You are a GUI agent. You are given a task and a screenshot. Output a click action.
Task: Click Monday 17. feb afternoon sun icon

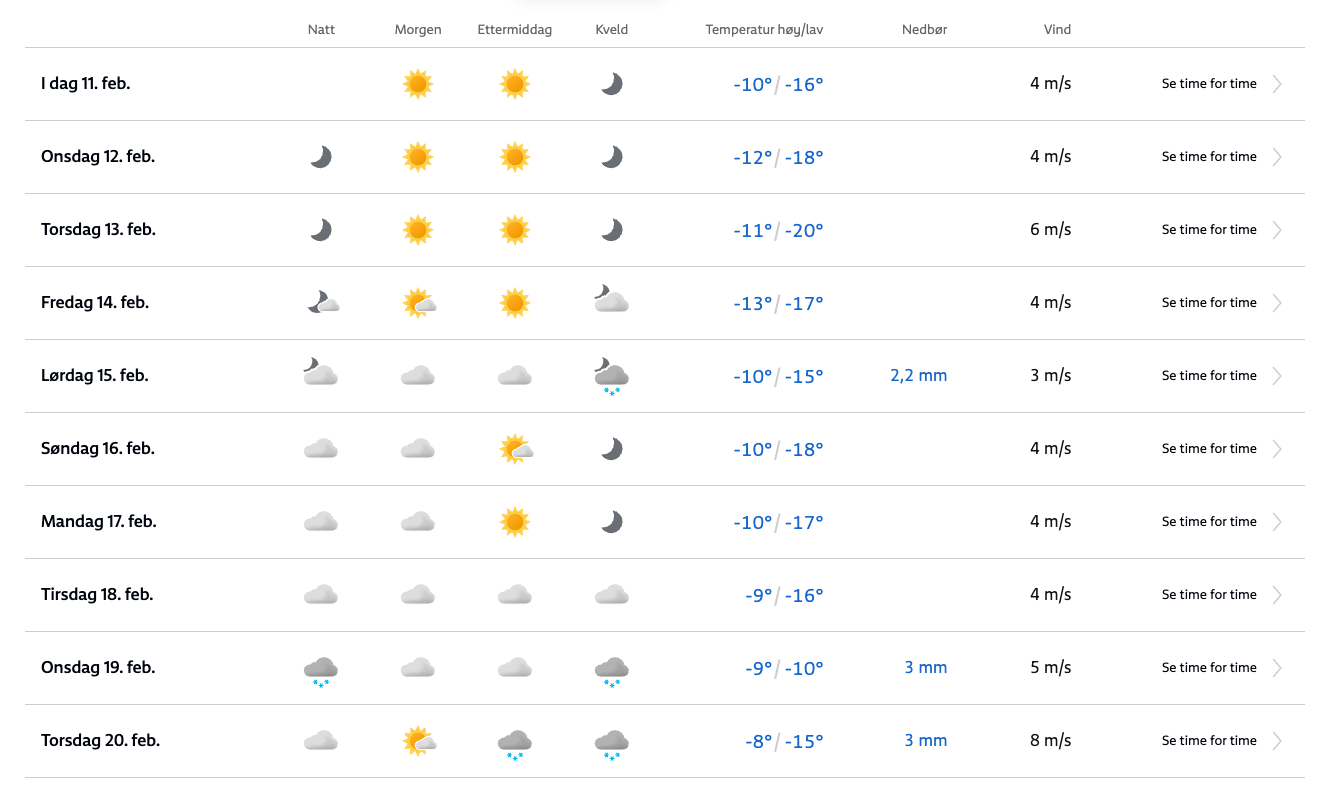pyautogui.click(x=515, y=522)
